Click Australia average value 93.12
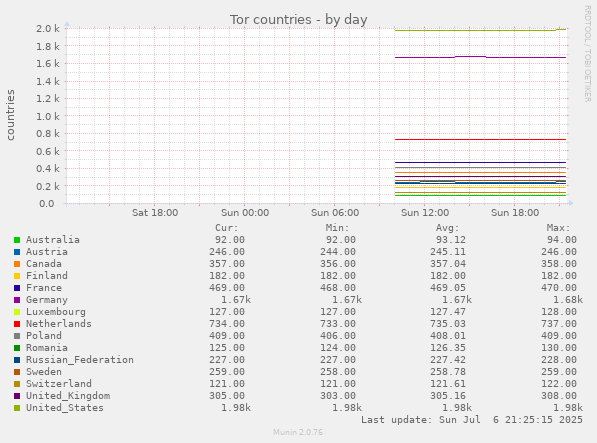This screenshot has width=597, height=443. click(x=450, y=240)
